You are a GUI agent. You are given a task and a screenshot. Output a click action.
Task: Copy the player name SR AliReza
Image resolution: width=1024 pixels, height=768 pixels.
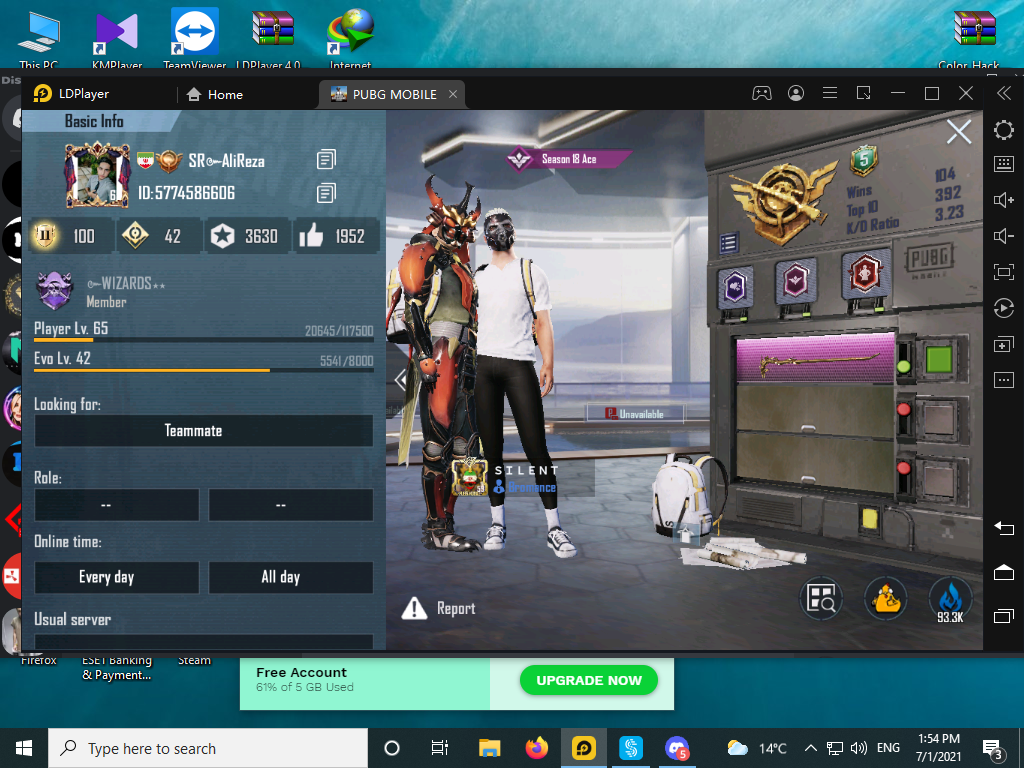point(326,159)
